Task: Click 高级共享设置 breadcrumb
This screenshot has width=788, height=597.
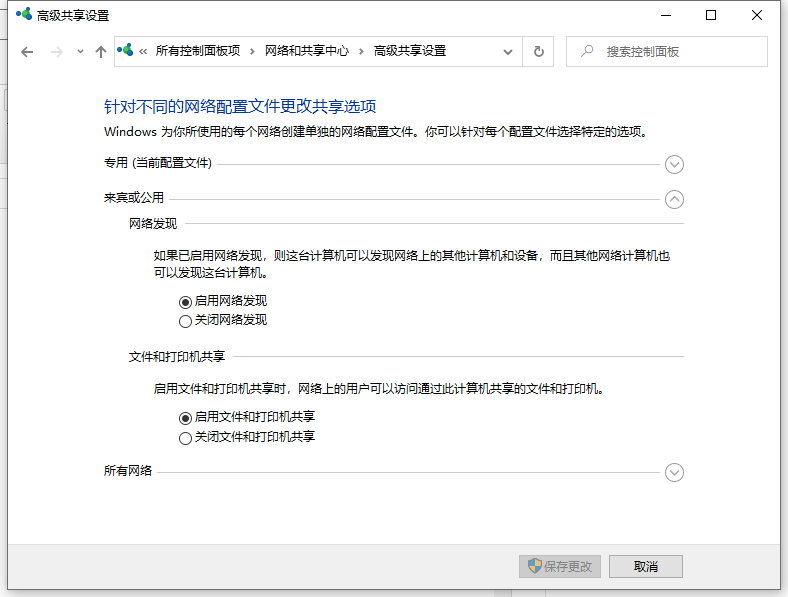Action: pos(410,51)
